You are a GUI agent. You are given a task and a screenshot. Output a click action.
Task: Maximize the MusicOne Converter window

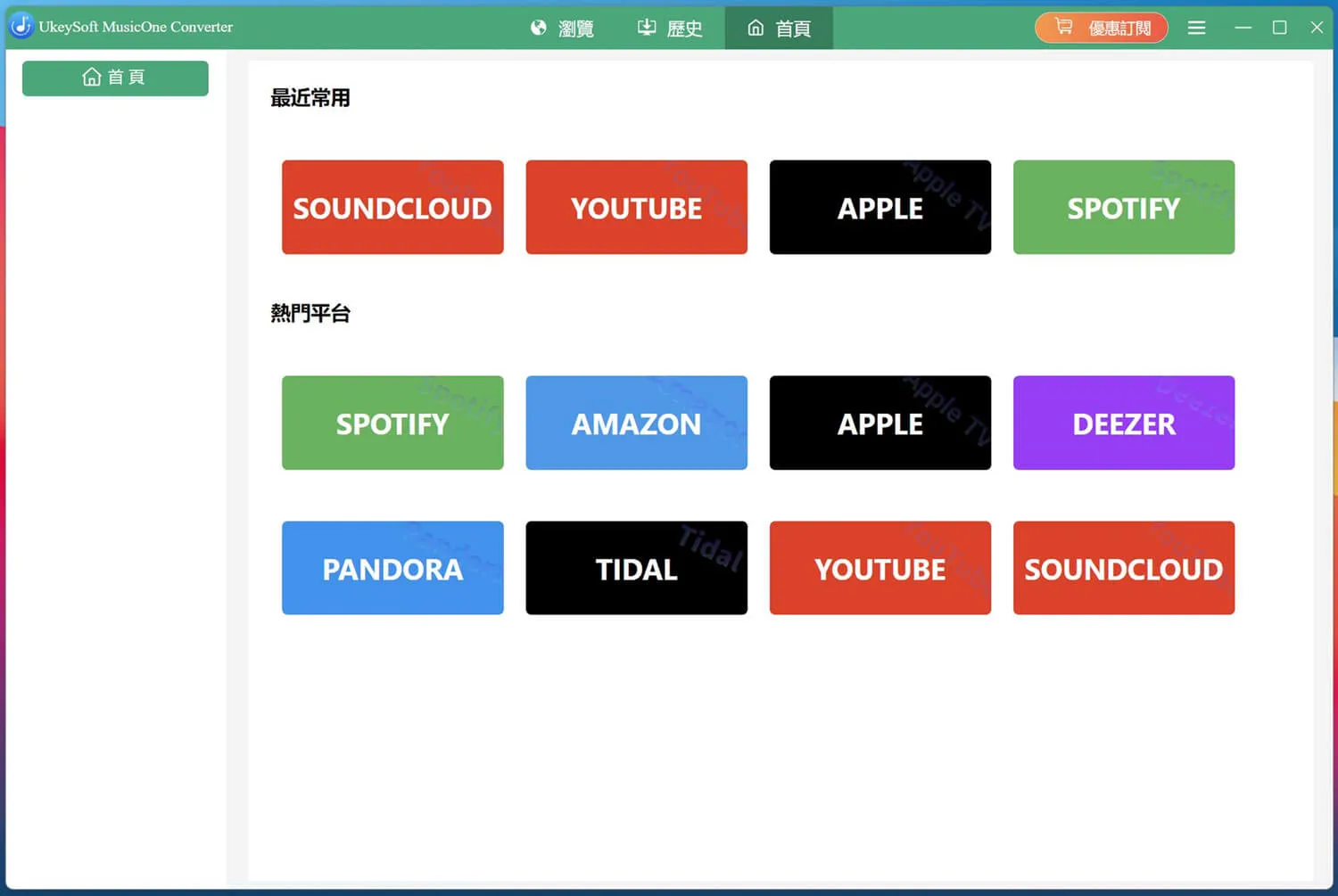[1279, 28]
